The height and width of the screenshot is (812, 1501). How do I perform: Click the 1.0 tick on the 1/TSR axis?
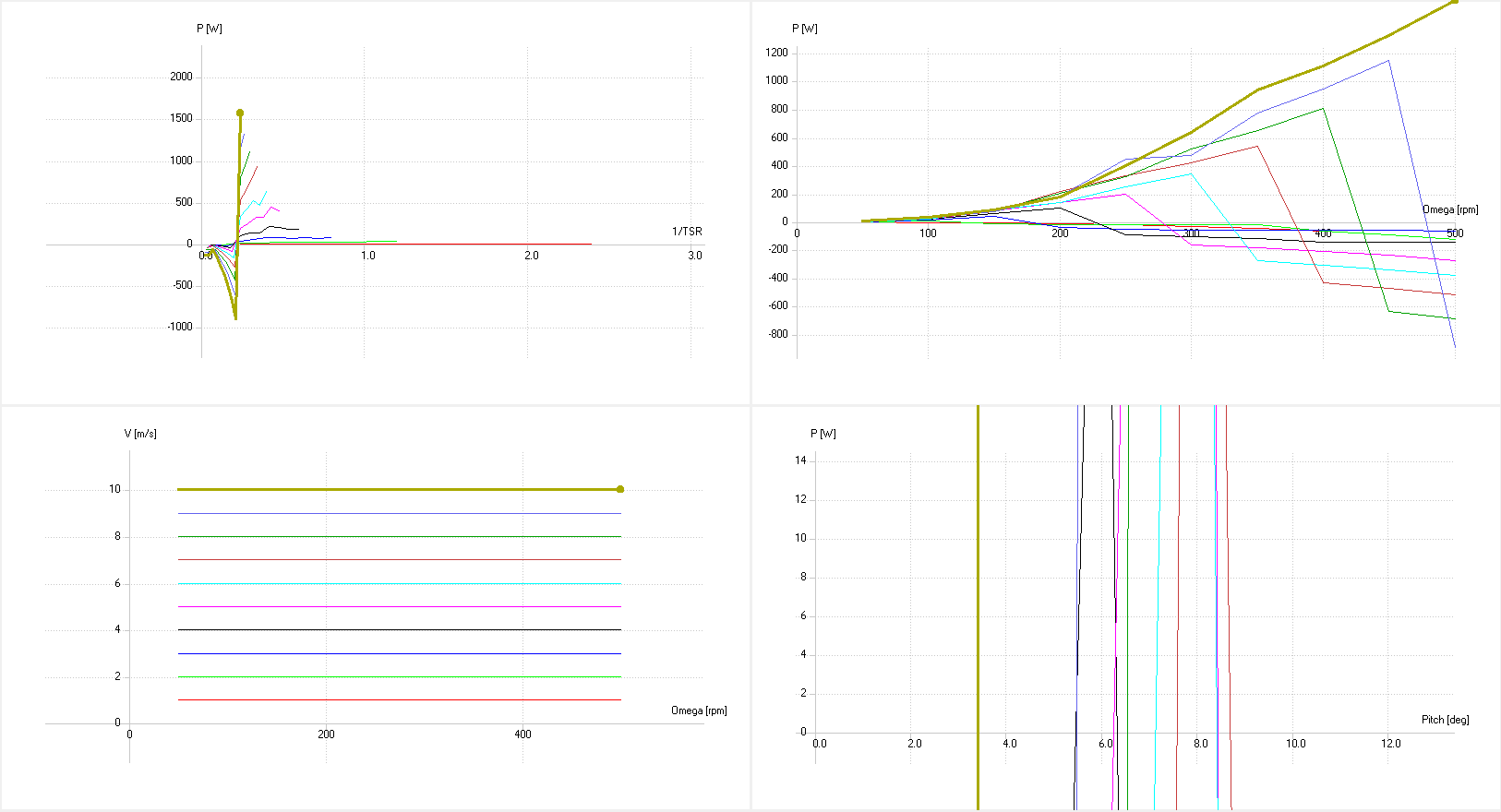click(367, 256)
